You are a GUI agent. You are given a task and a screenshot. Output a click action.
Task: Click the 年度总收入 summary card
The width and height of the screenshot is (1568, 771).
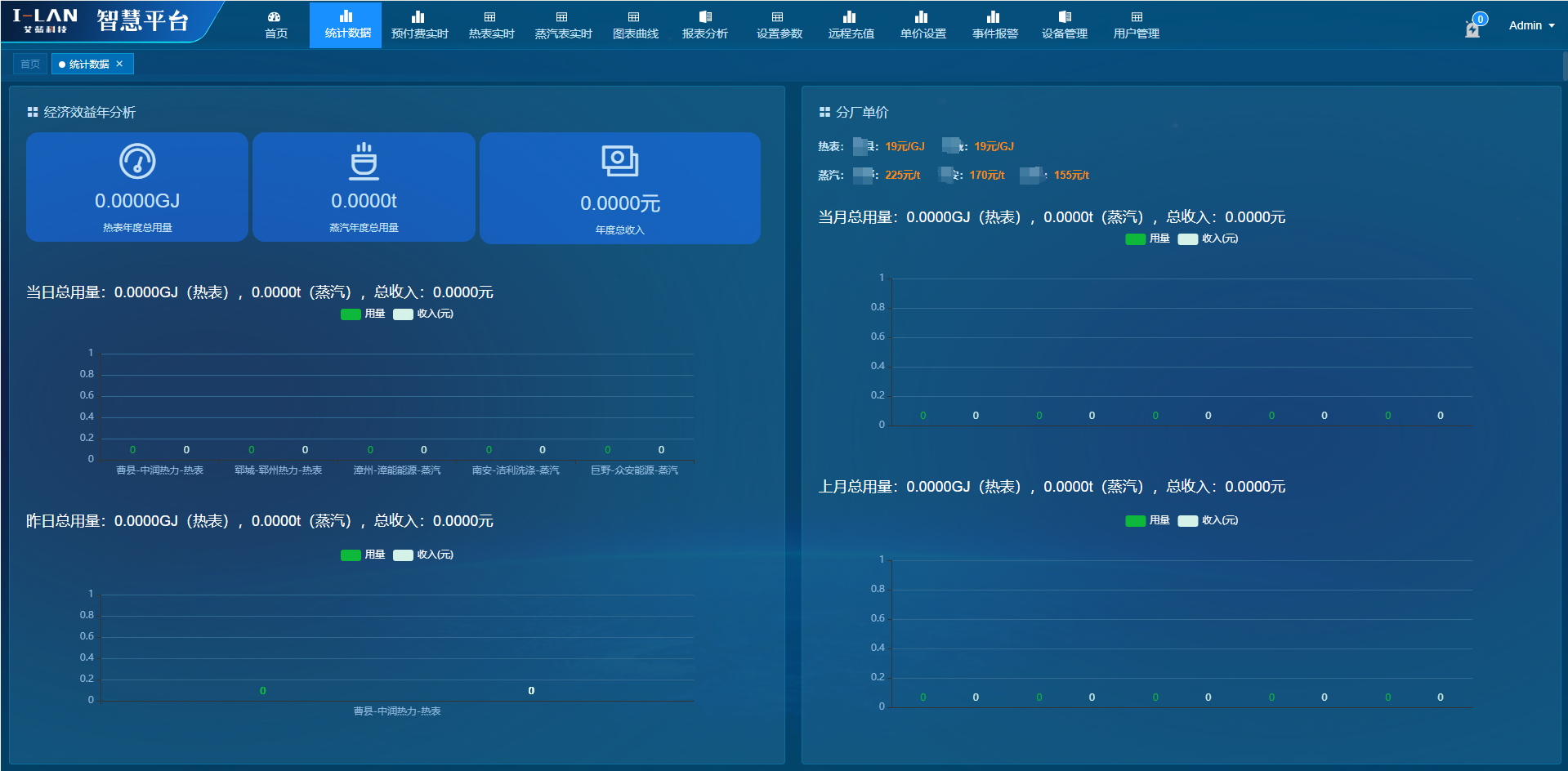(620, 188)
